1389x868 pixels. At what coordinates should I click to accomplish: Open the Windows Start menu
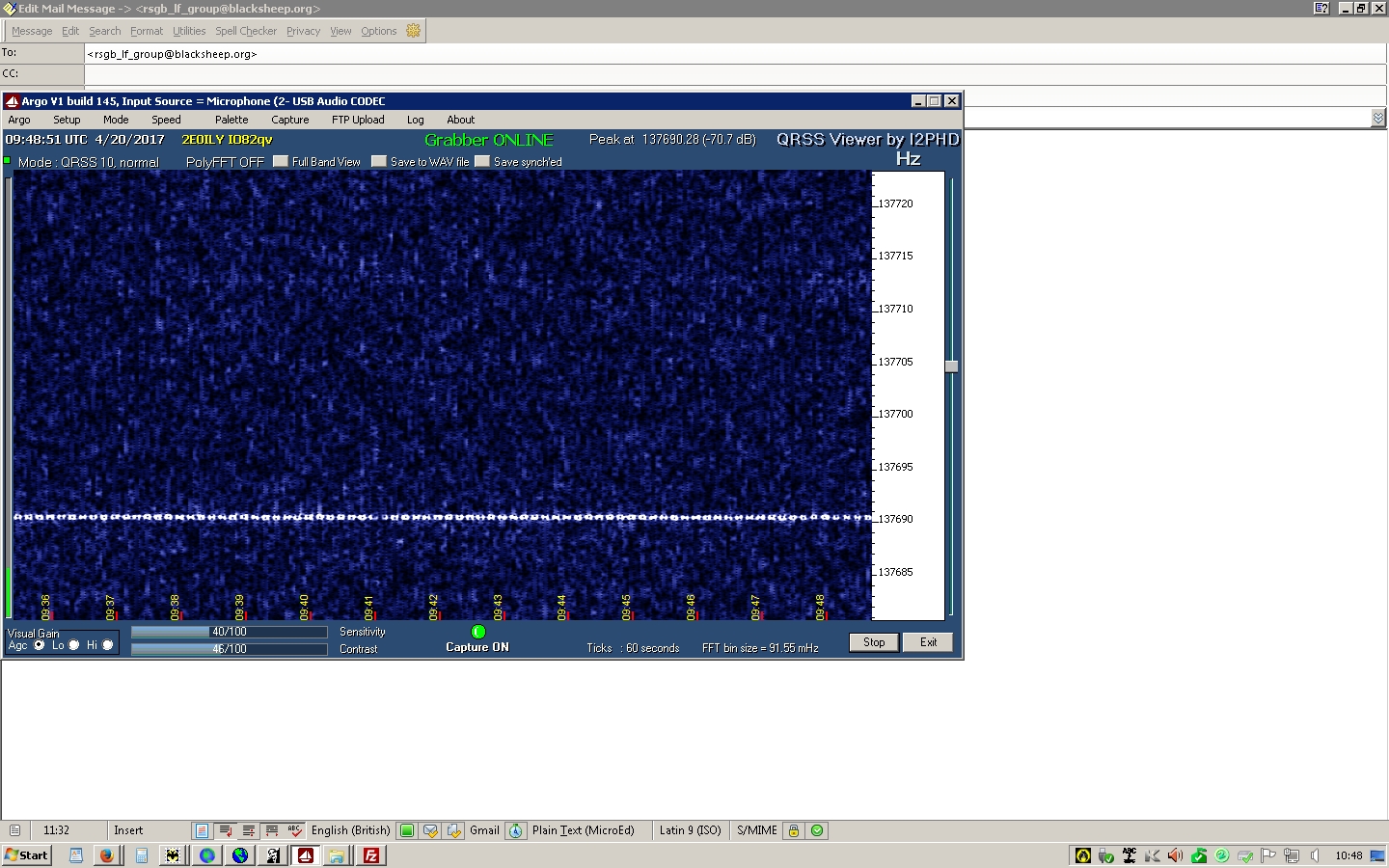click(26, 855)
